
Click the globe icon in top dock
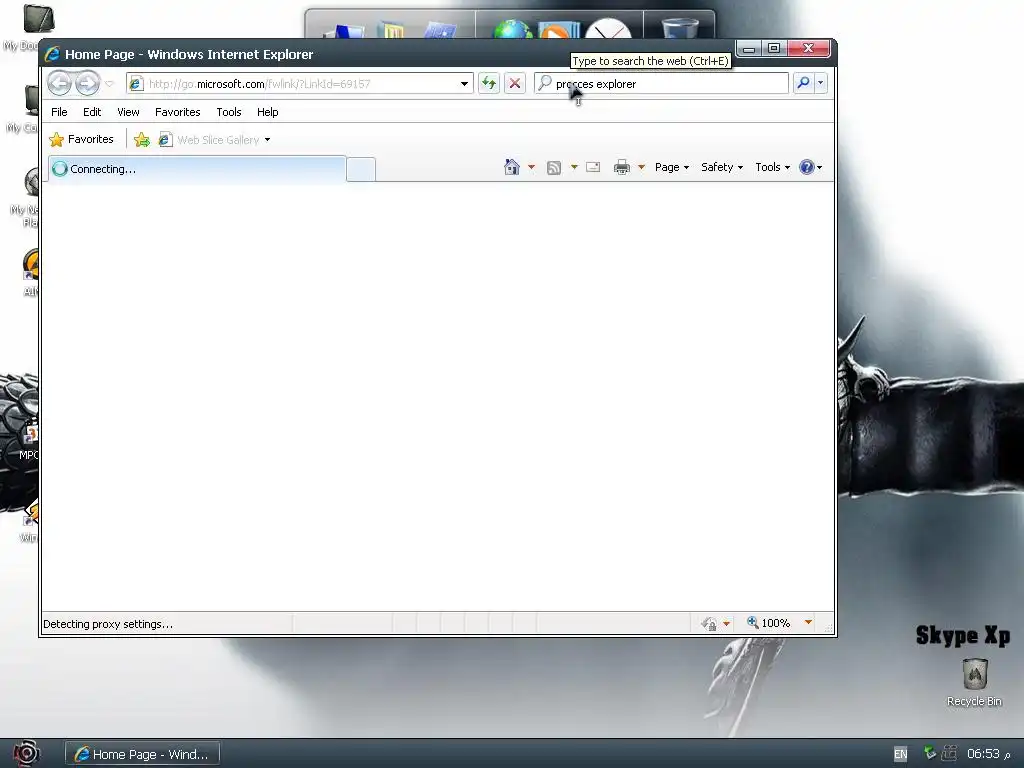point(513,29)
